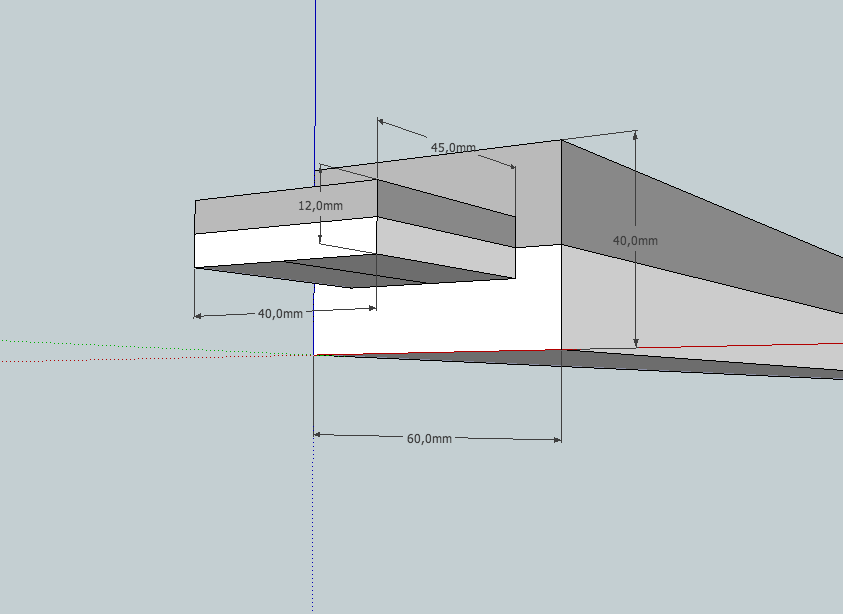
Task: Select the 12,0mm dimension text
Action: point(320,205)
